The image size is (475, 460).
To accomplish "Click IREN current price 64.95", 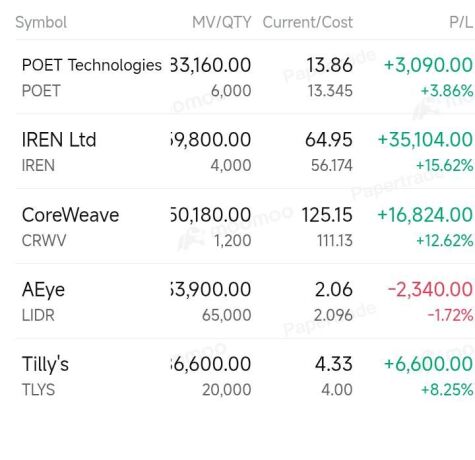I will (329, 139).
